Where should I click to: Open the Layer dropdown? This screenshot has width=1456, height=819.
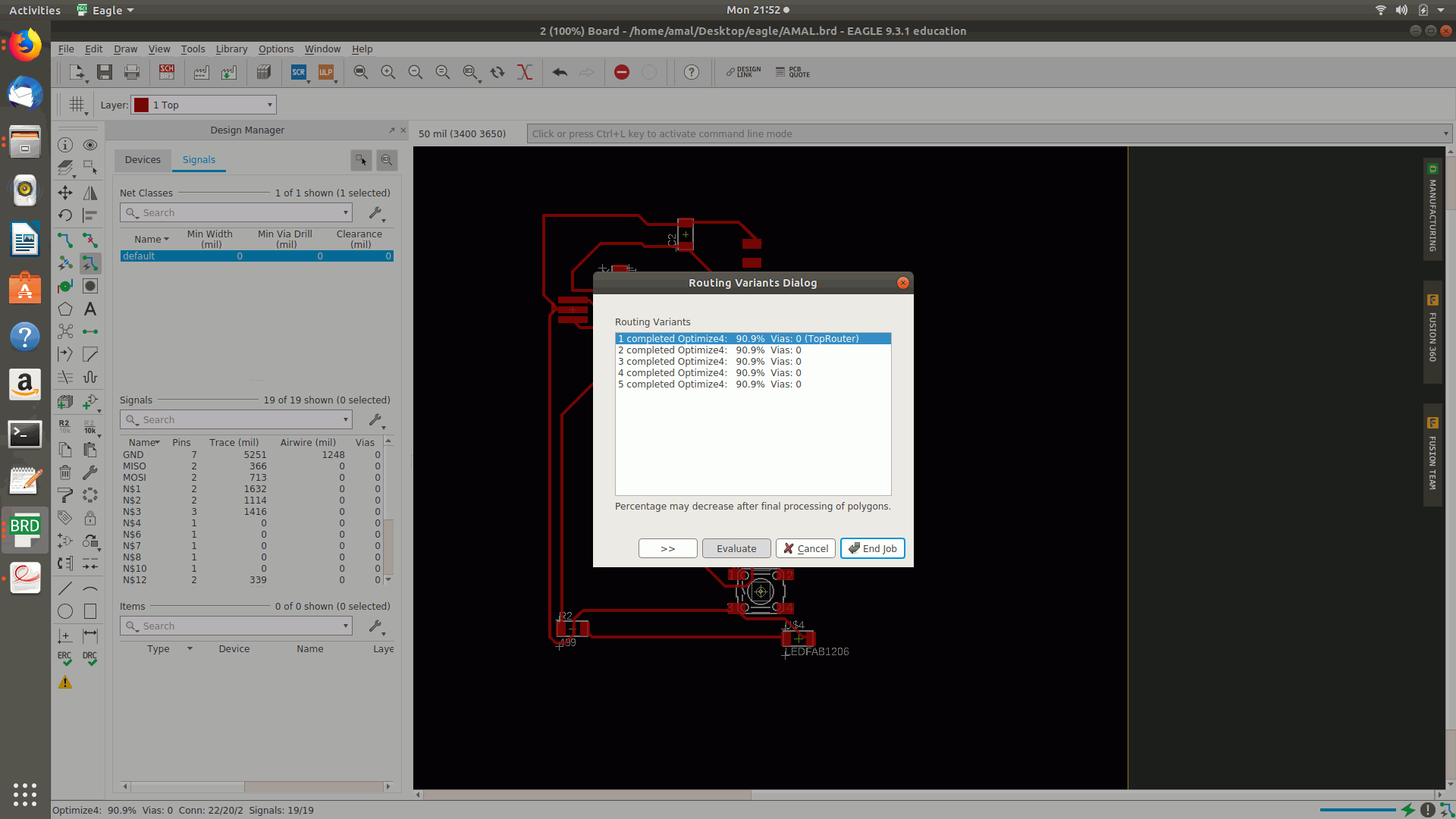click(269, 105)
